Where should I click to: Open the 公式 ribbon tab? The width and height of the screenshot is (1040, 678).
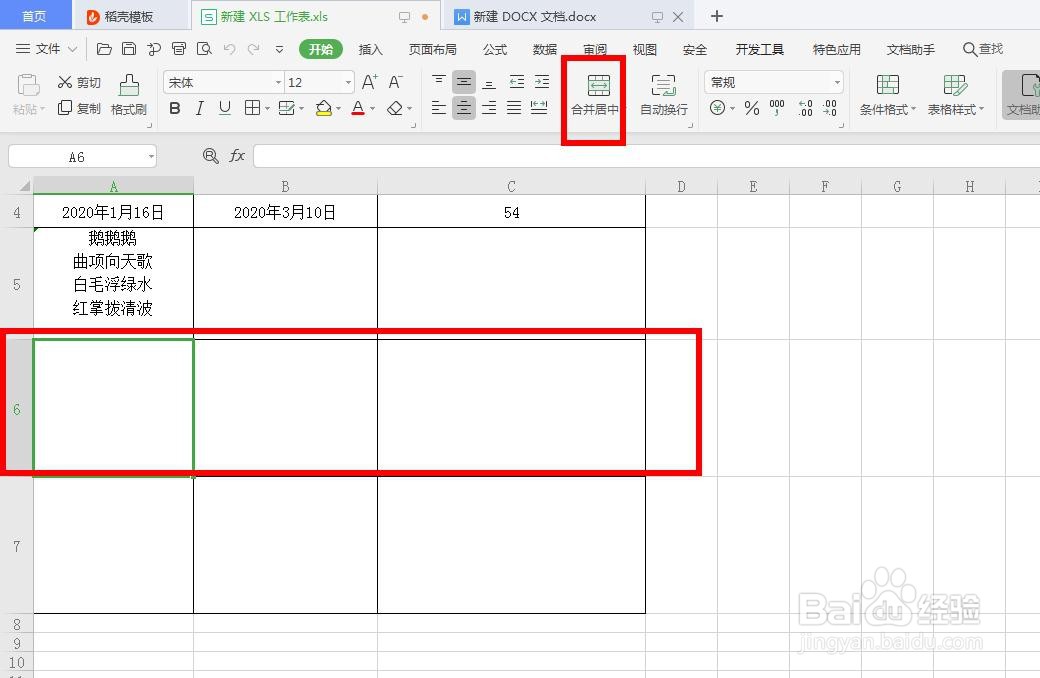pos(495,49)
